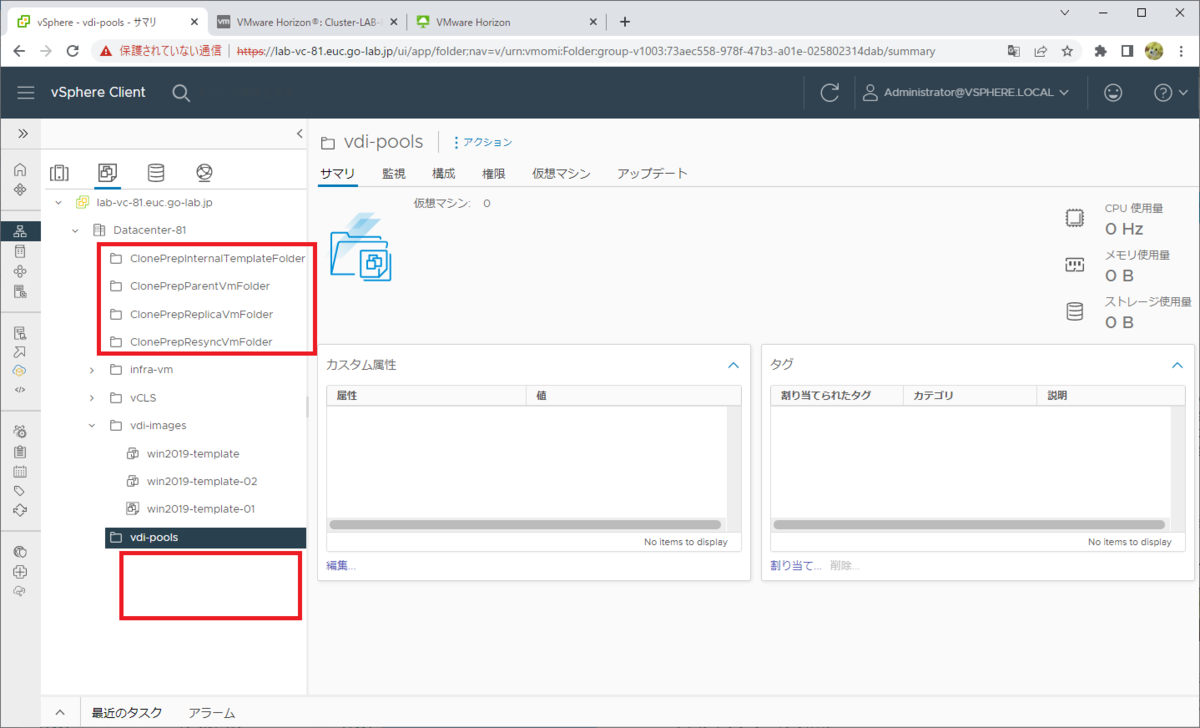Open the feedback smiley icon
Image resolution: width=1200 pixels, height=728 pixels.
1113,92
